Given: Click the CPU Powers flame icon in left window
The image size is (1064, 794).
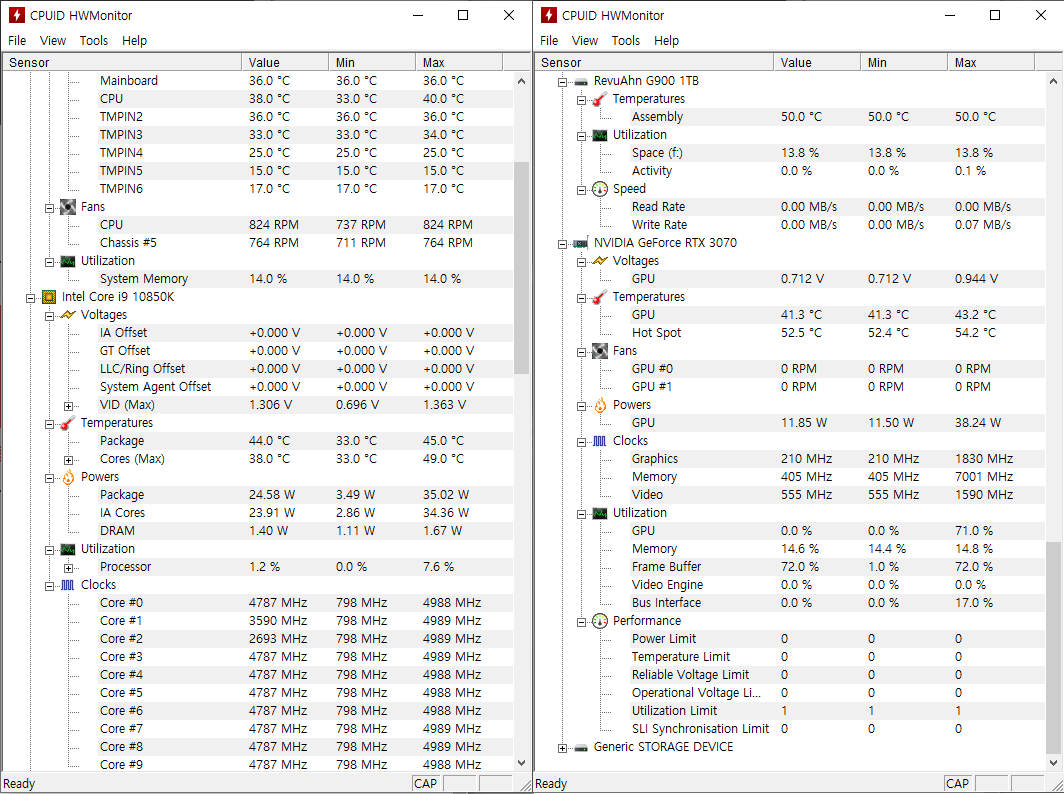Looking at the screenshot, I should 68,477.
